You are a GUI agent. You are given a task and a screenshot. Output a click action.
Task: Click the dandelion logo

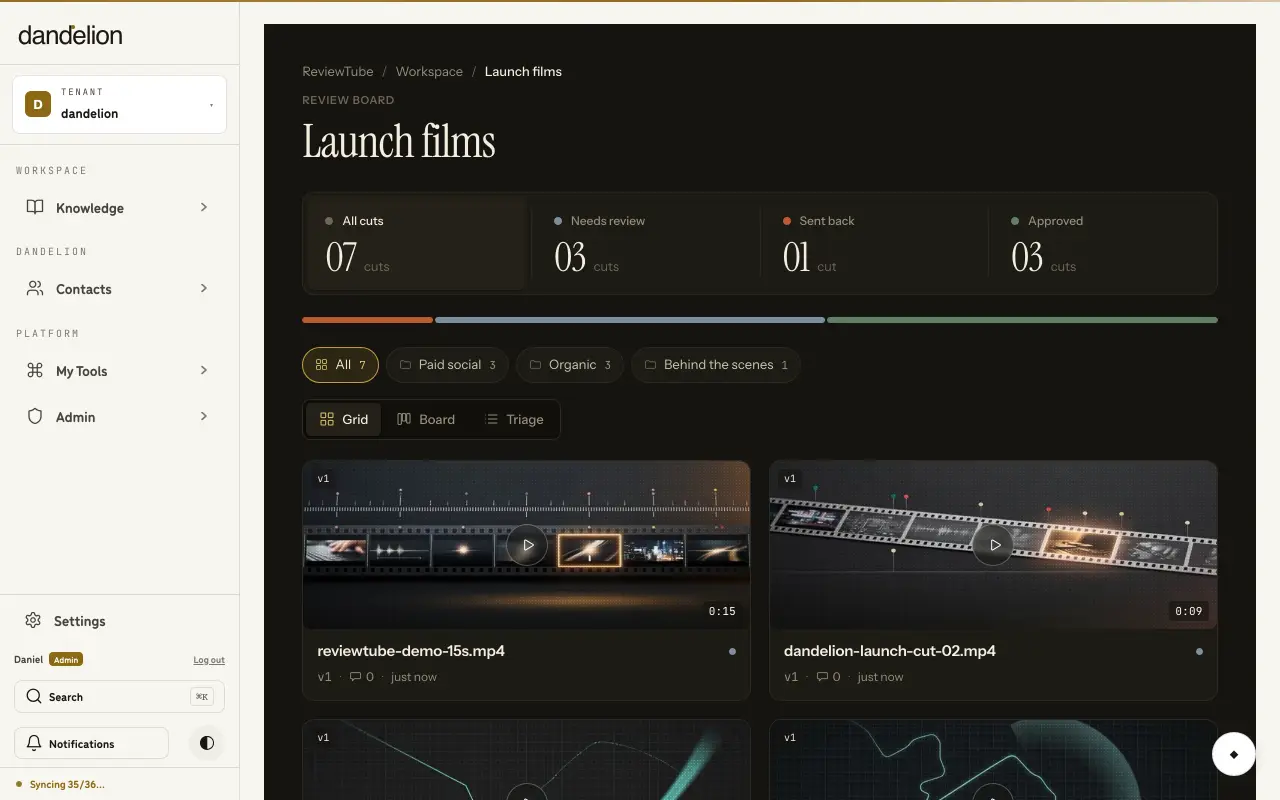pos(70,35)
